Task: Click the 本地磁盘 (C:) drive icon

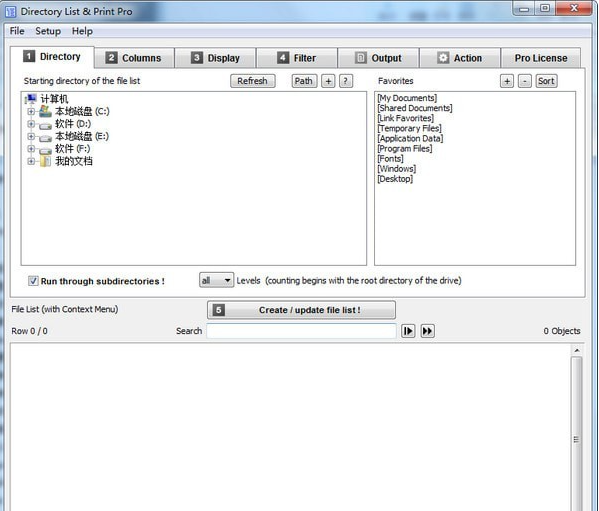Action: [x=45, y=112]
